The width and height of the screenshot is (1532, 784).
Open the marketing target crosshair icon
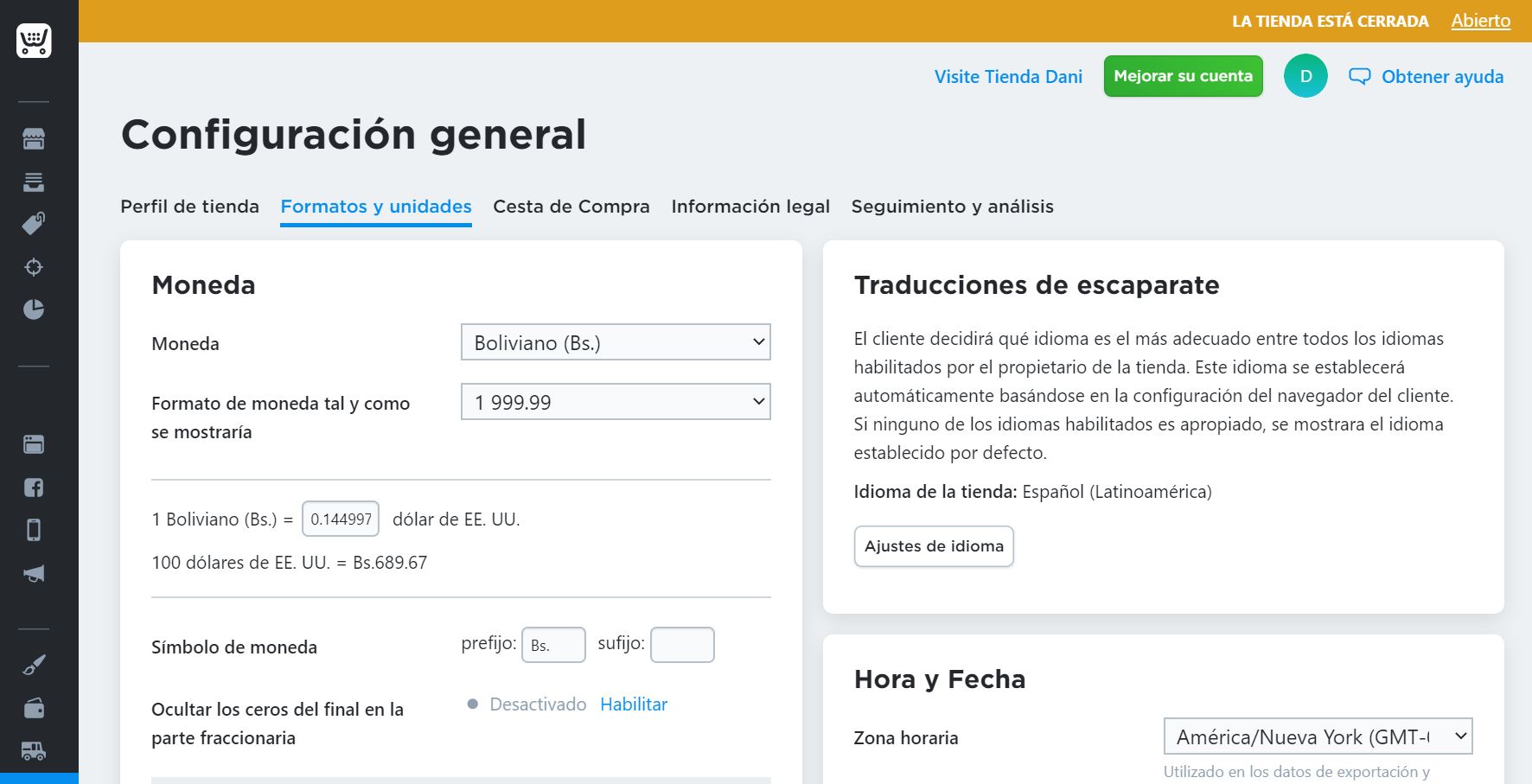pyautogui.click(x=34, y=267)
